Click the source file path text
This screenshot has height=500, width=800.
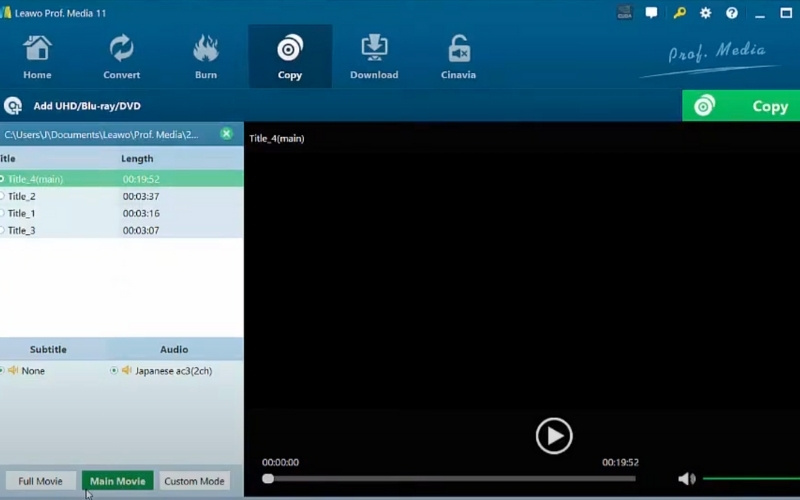click(x=102, y=135)
